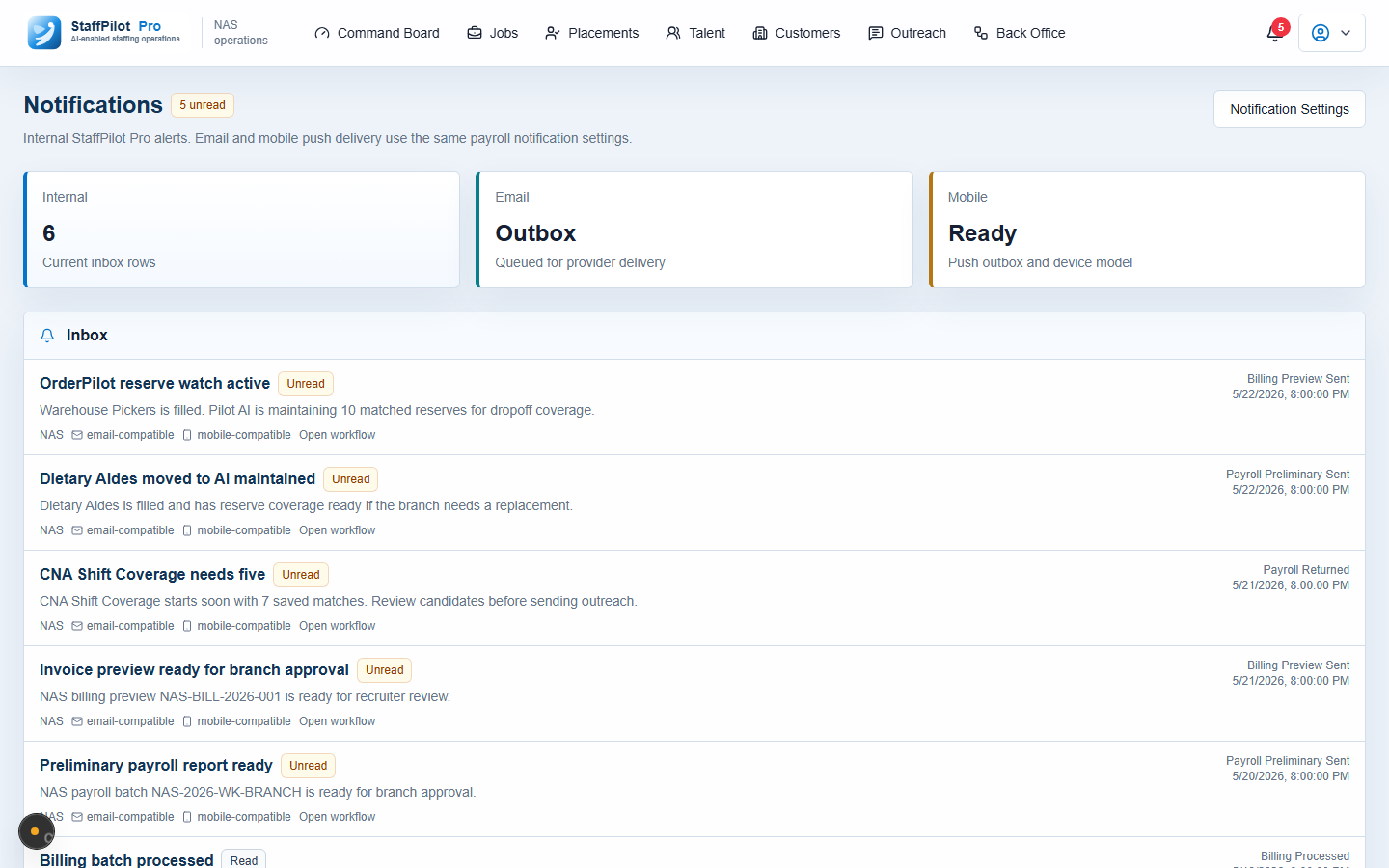Click Unread badge on CNA Shift Coverage
Image resolution: width=1389 pixels, height=868 pixels.
click(301, 575)
